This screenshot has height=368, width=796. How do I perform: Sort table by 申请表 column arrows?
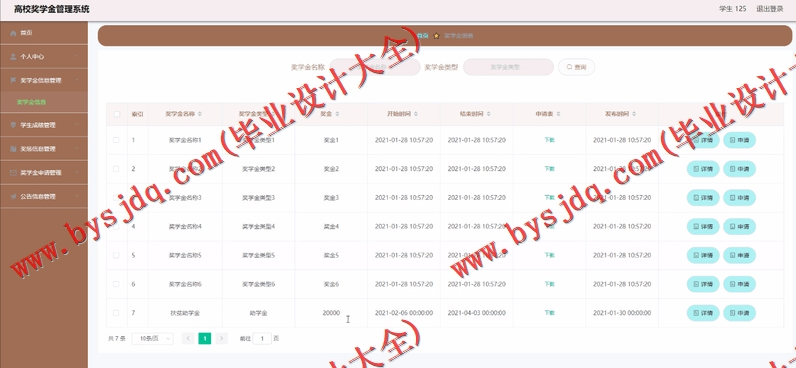tap(557, 114)
